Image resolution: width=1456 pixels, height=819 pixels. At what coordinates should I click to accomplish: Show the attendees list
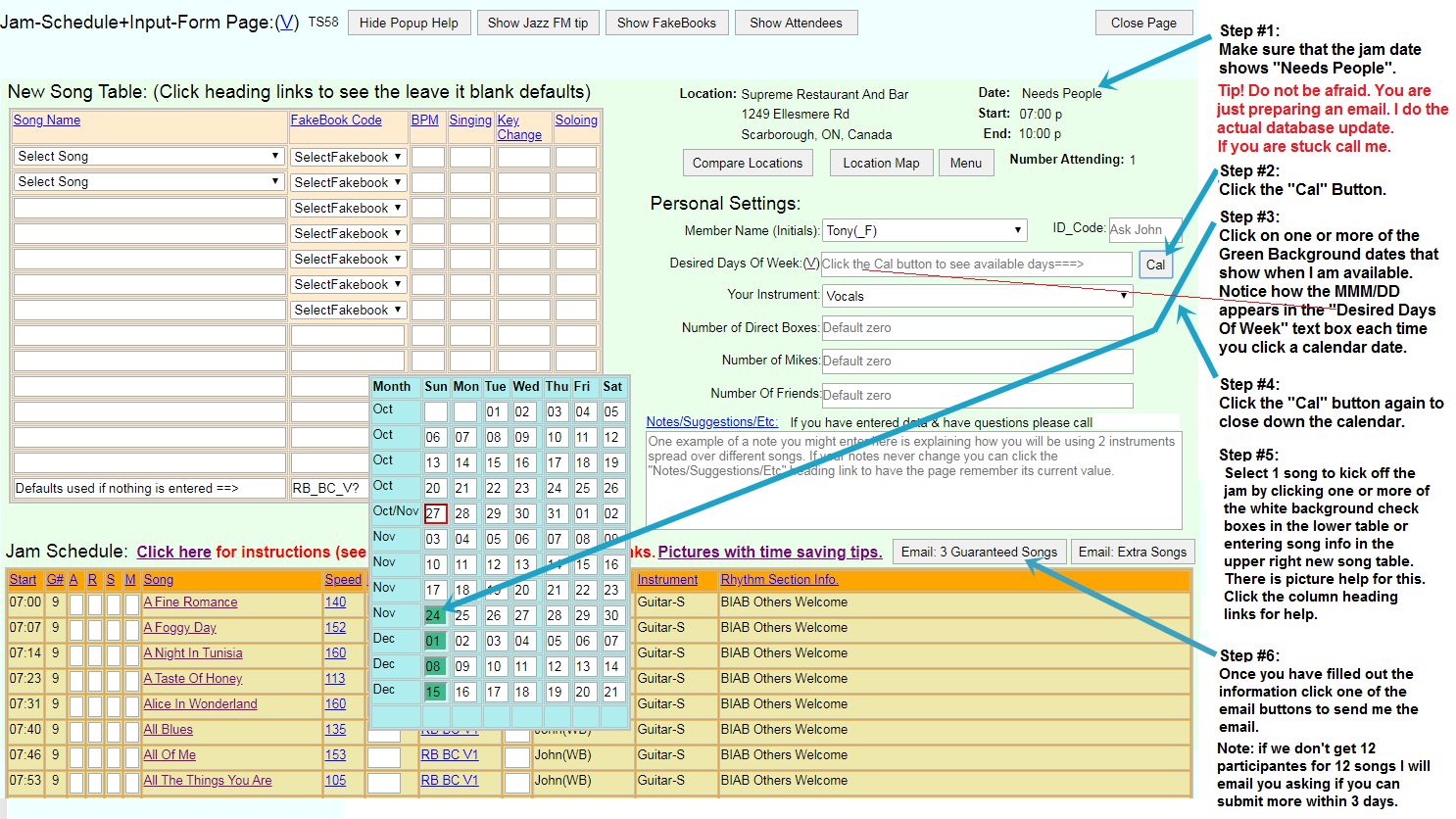[796, 23]
